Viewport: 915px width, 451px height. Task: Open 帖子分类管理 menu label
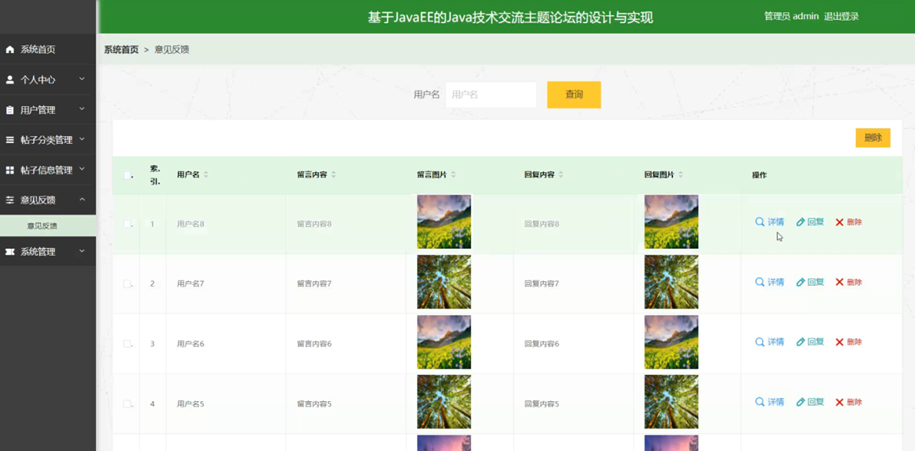[47, 140]
